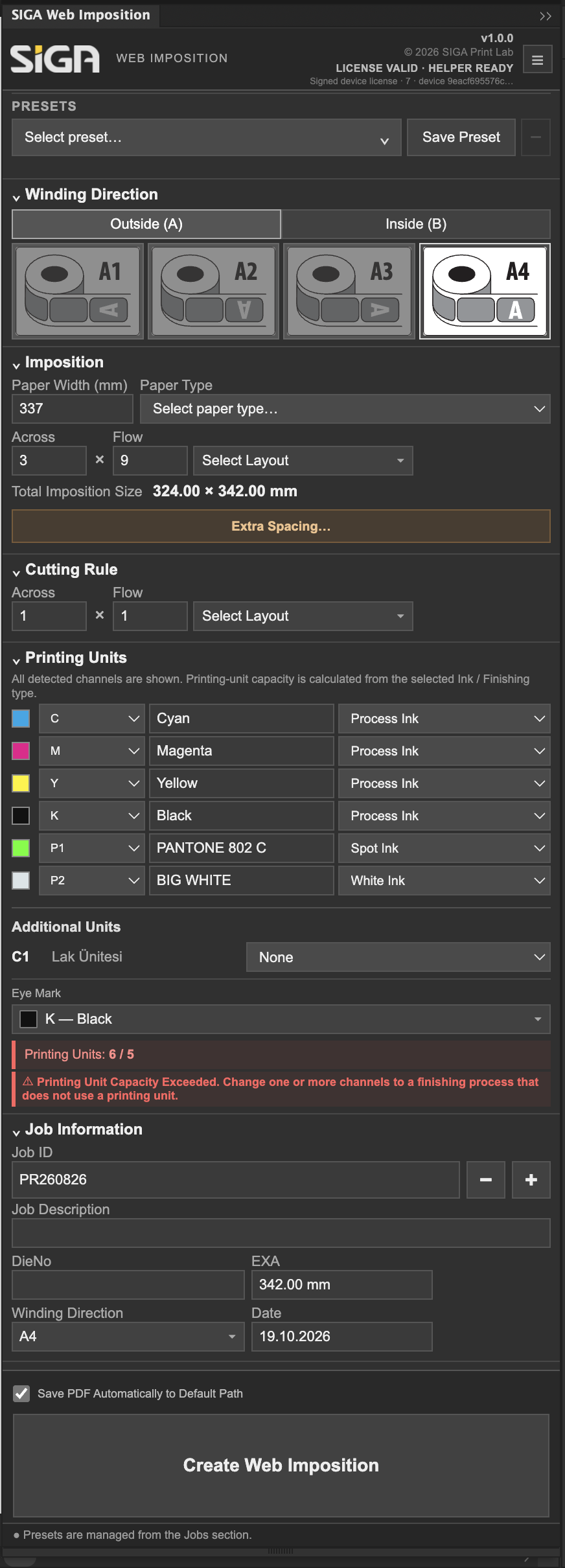The image size is (565, 1568).
Task: Change BIG WHITE White Ink dropdown
Action: (x=444, y=881)
